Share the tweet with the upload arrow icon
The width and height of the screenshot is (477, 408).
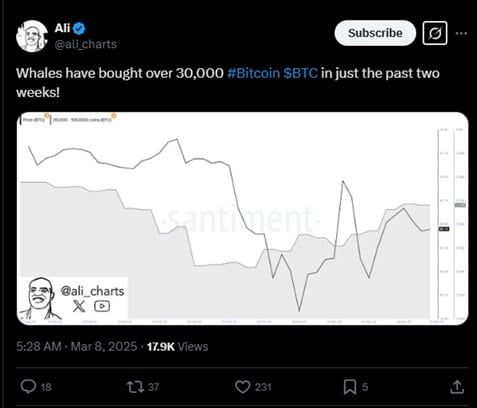point(457,387)
